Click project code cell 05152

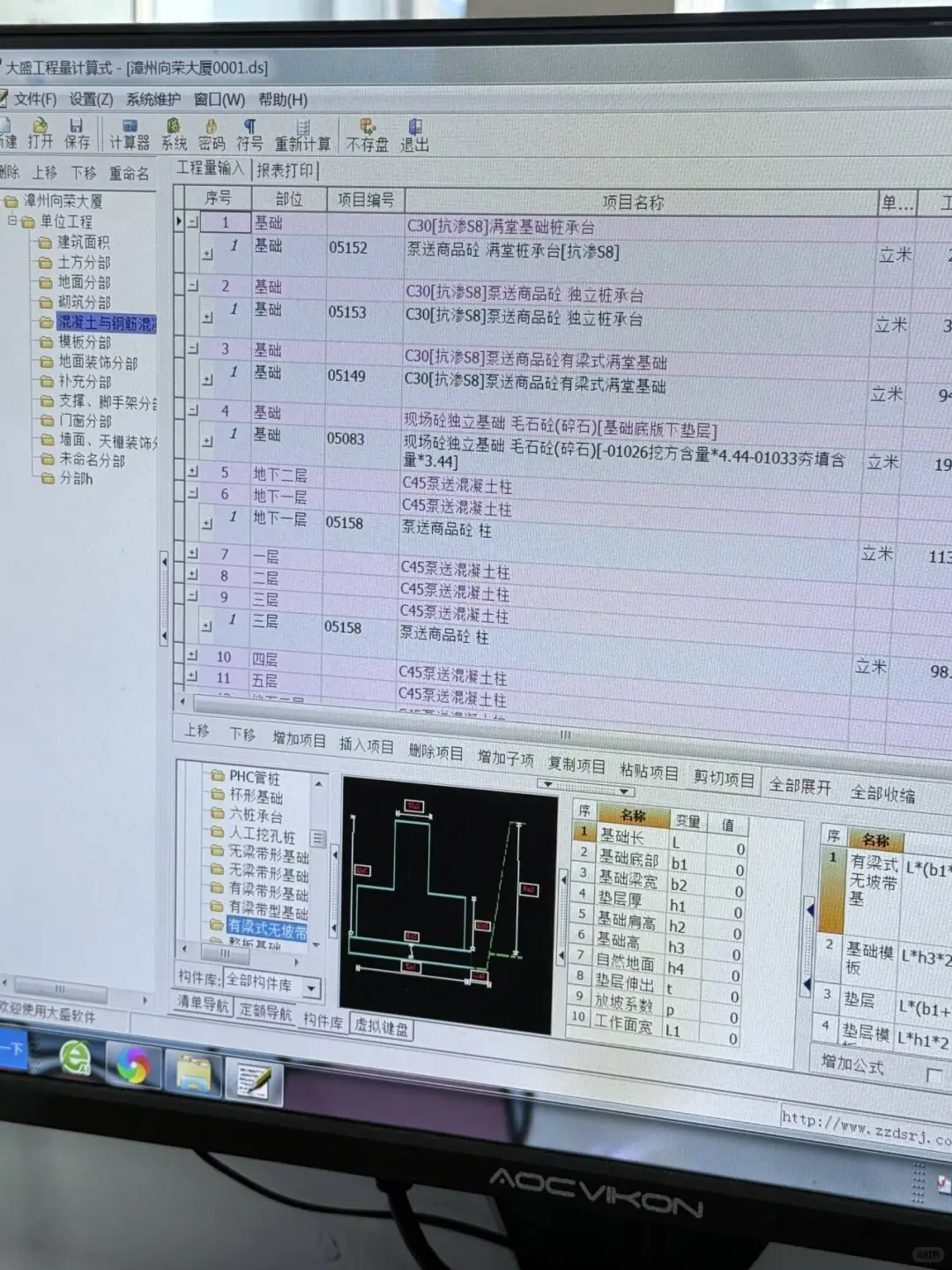(x=347, y=248)
